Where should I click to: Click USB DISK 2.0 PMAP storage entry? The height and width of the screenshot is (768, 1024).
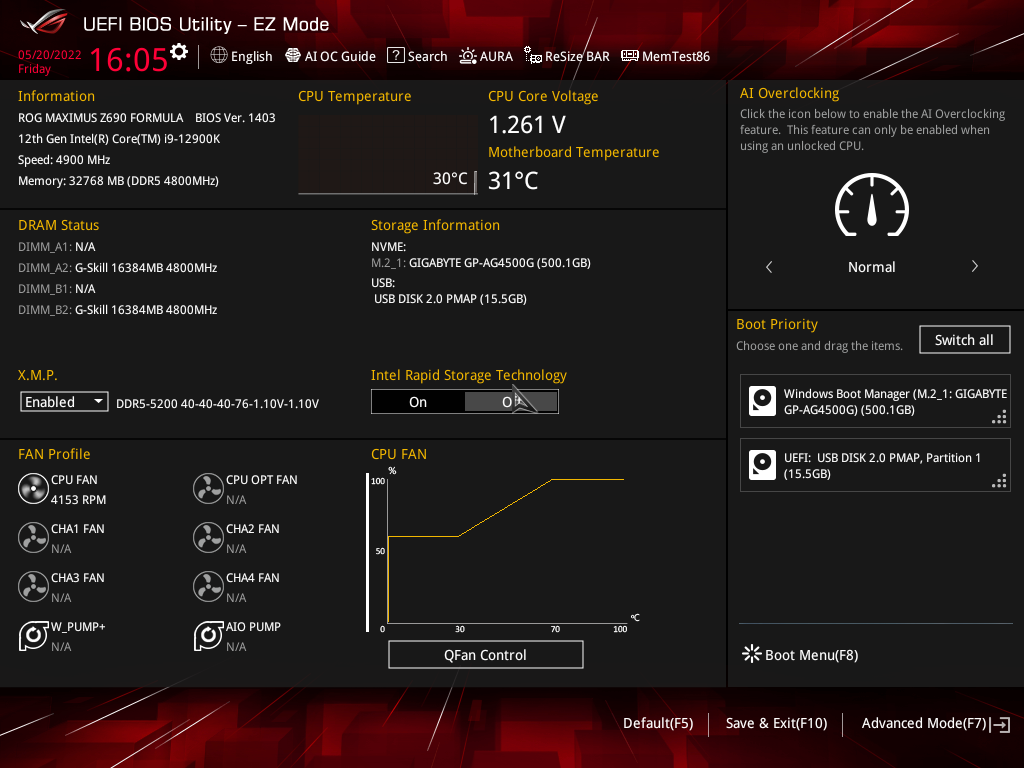tap(450, 298)
